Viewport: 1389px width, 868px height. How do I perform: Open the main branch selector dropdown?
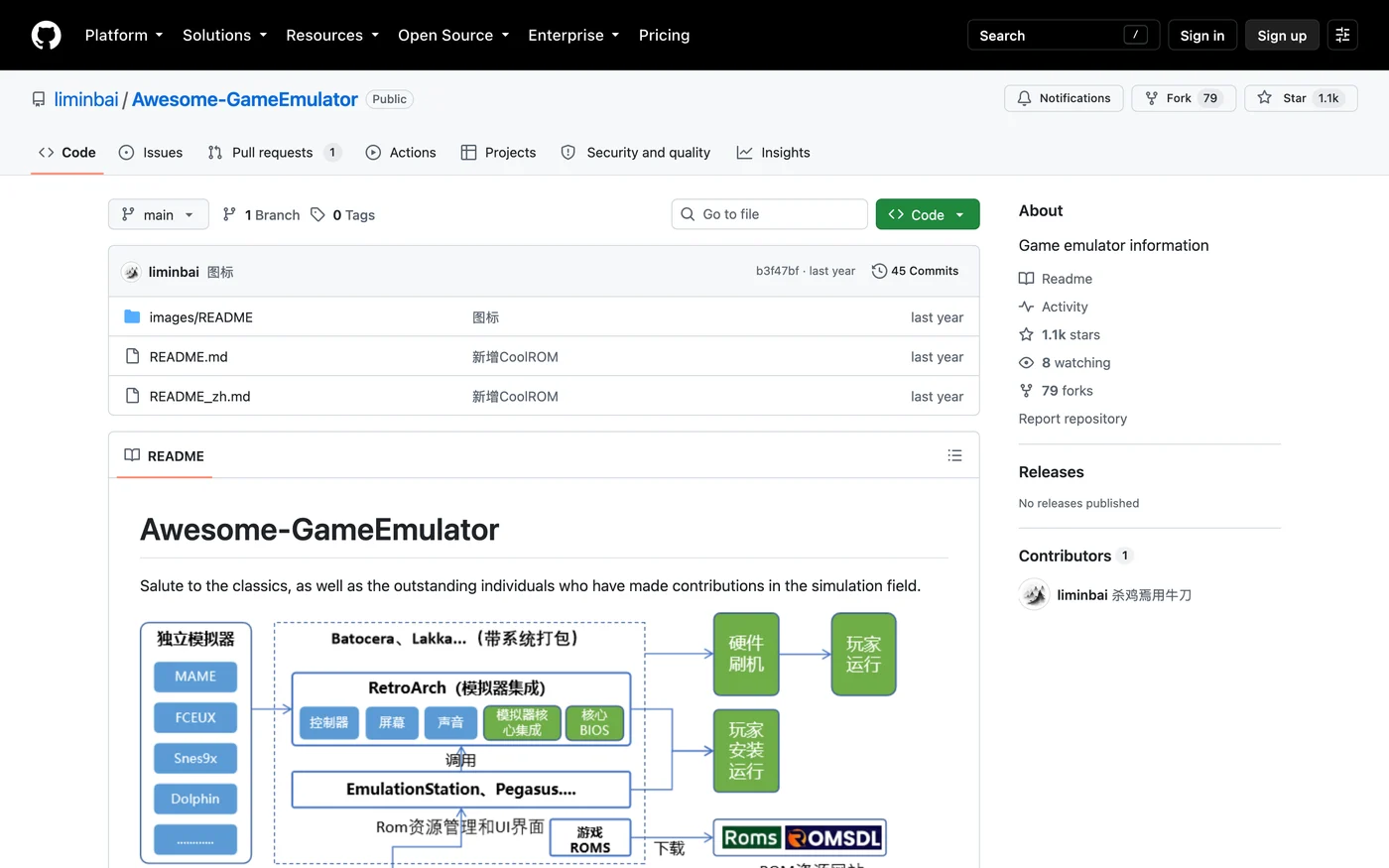pos(159,214)
